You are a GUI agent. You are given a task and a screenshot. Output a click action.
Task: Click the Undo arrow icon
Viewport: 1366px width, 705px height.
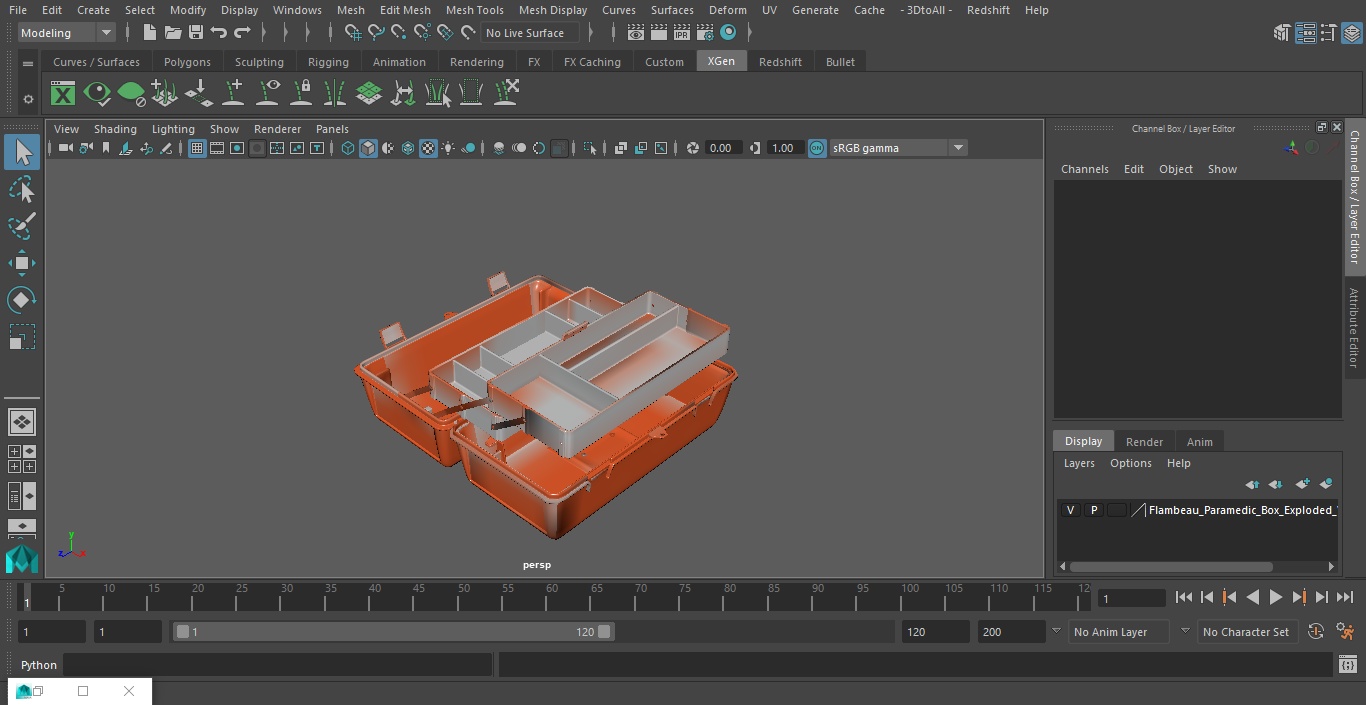[219, 33]
